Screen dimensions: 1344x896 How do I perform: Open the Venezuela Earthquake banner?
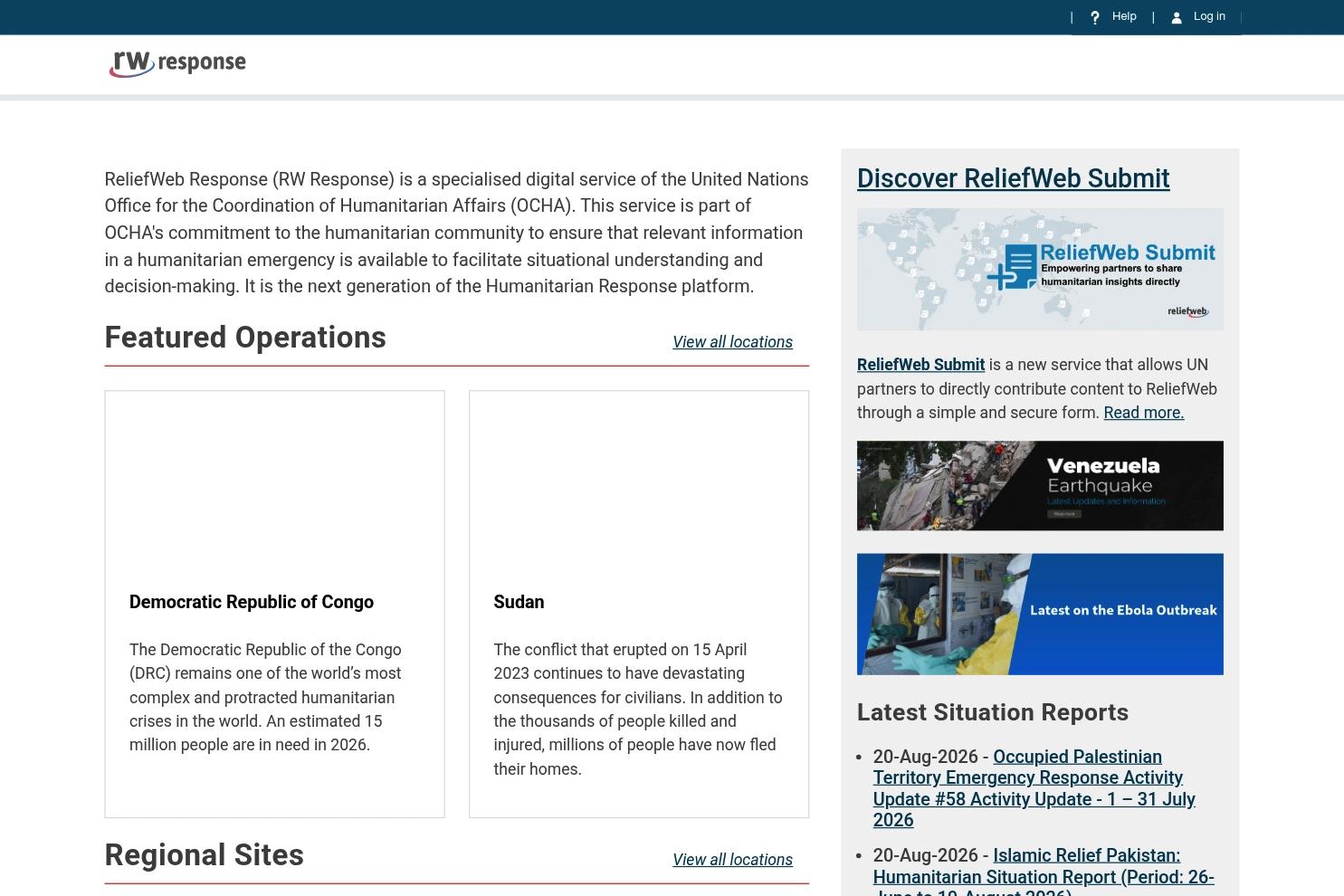(1040, 486)
